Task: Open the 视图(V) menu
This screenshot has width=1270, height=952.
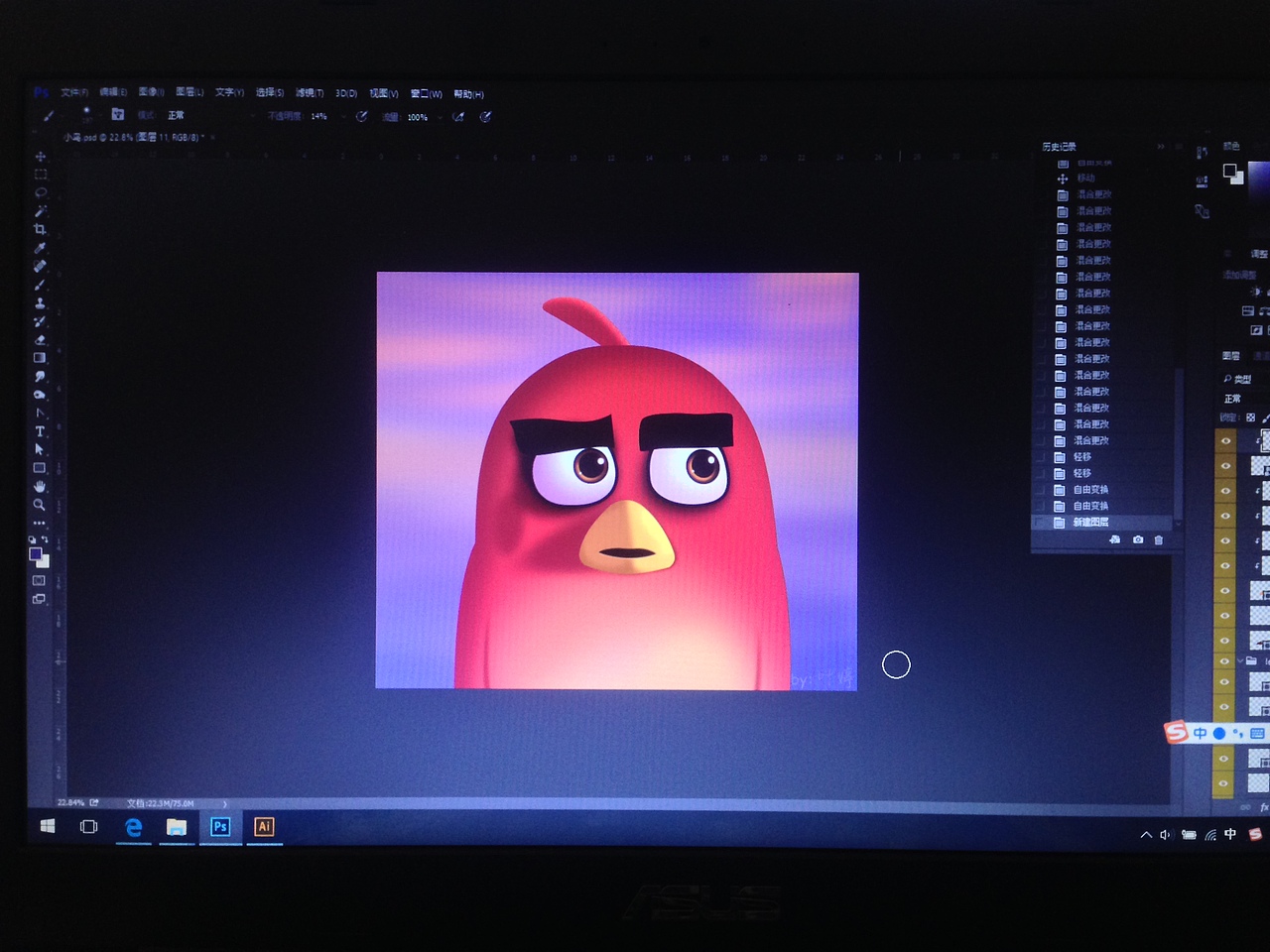Action: [384, 93]
